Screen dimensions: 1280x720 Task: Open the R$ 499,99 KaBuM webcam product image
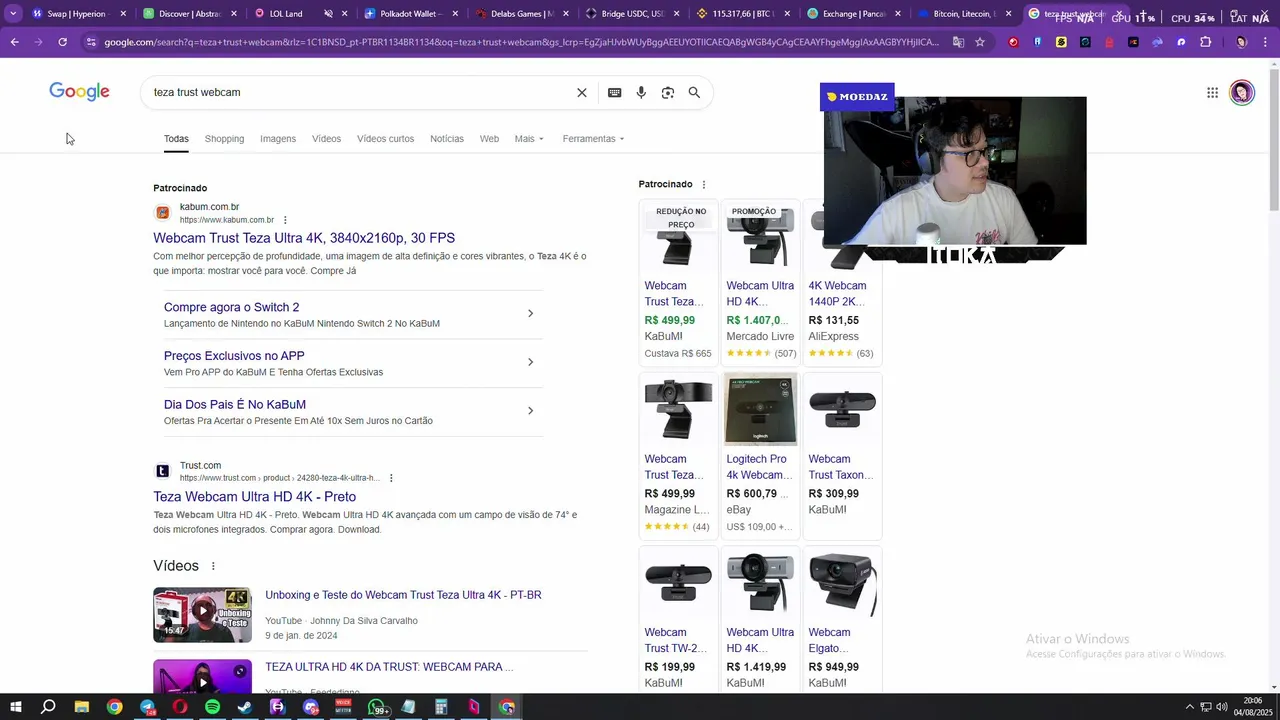point(678,238)
